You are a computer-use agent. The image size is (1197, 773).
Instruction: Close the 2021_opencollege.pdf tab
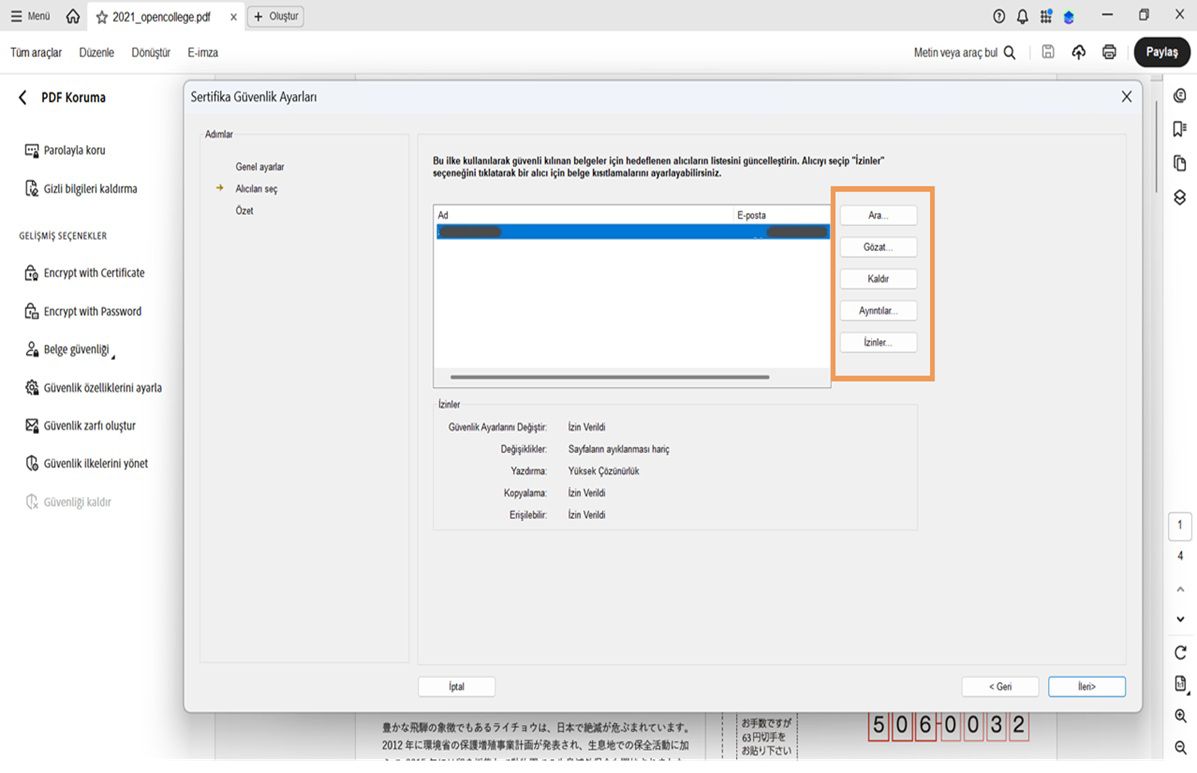point(234,17)
